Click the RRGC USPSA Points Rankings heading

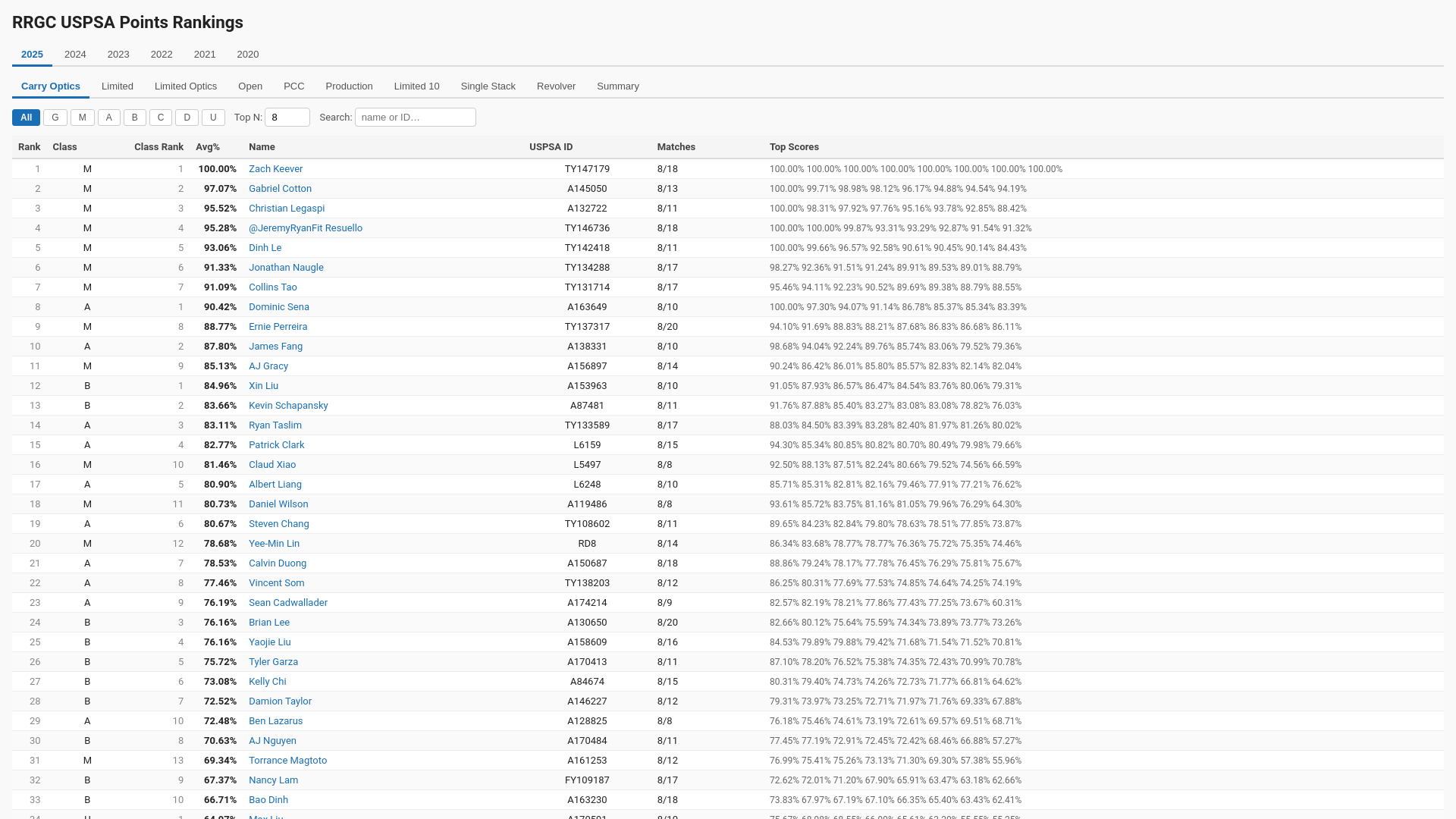point(127,23)
